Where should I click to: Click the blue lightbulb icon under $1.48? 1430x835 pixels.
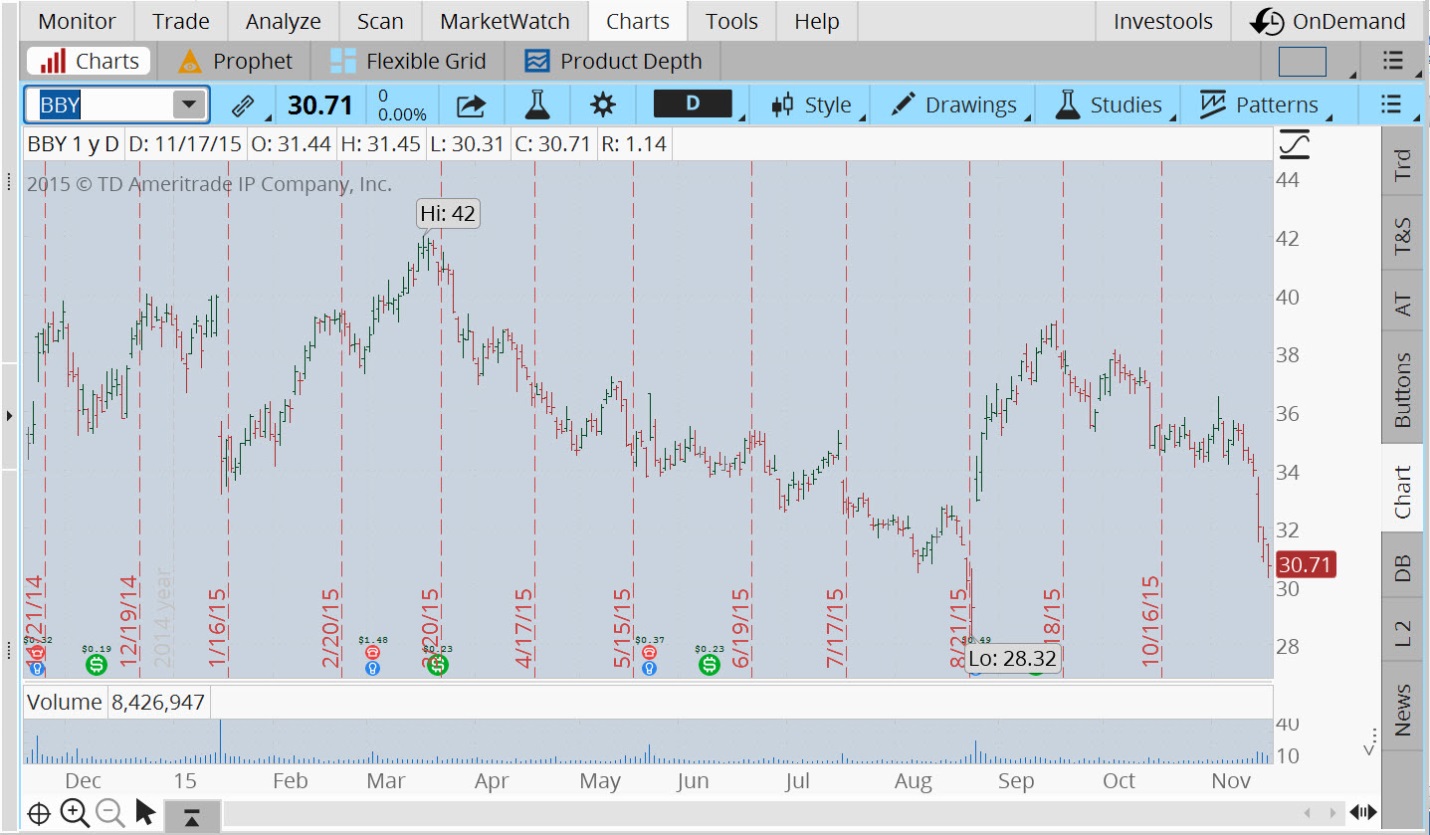click(372, 668)
